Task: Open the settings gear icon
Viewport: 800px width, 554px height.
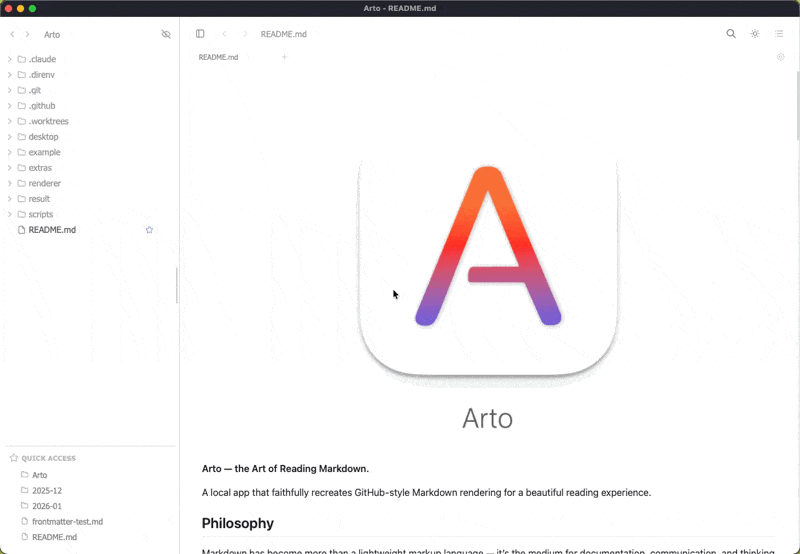Action: click(780, 57)
